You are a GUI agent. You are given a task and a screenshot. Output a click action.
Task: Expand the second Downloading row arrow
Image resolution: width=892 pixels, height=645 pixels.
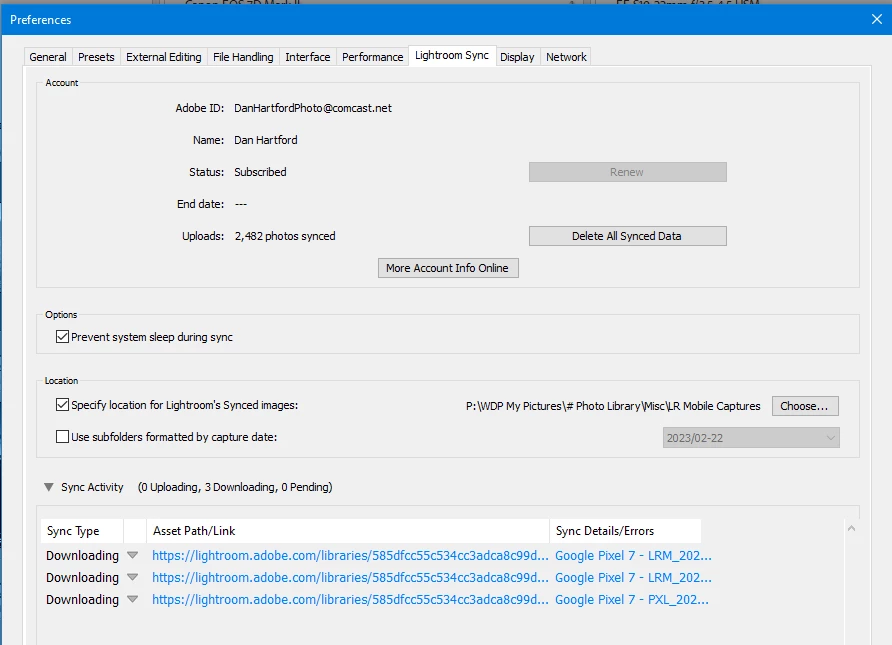pyautogui.click(x=133, y=577)
